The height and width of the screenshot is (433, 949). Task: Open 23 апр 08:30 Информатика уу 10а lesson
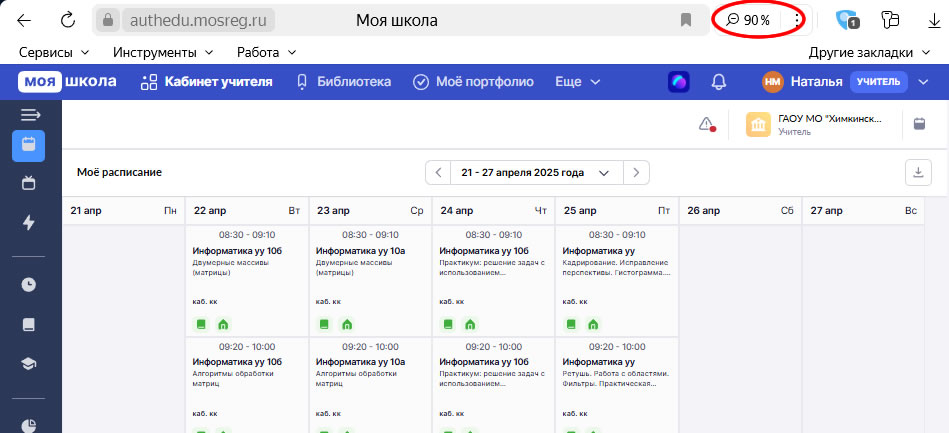point(370,280)
